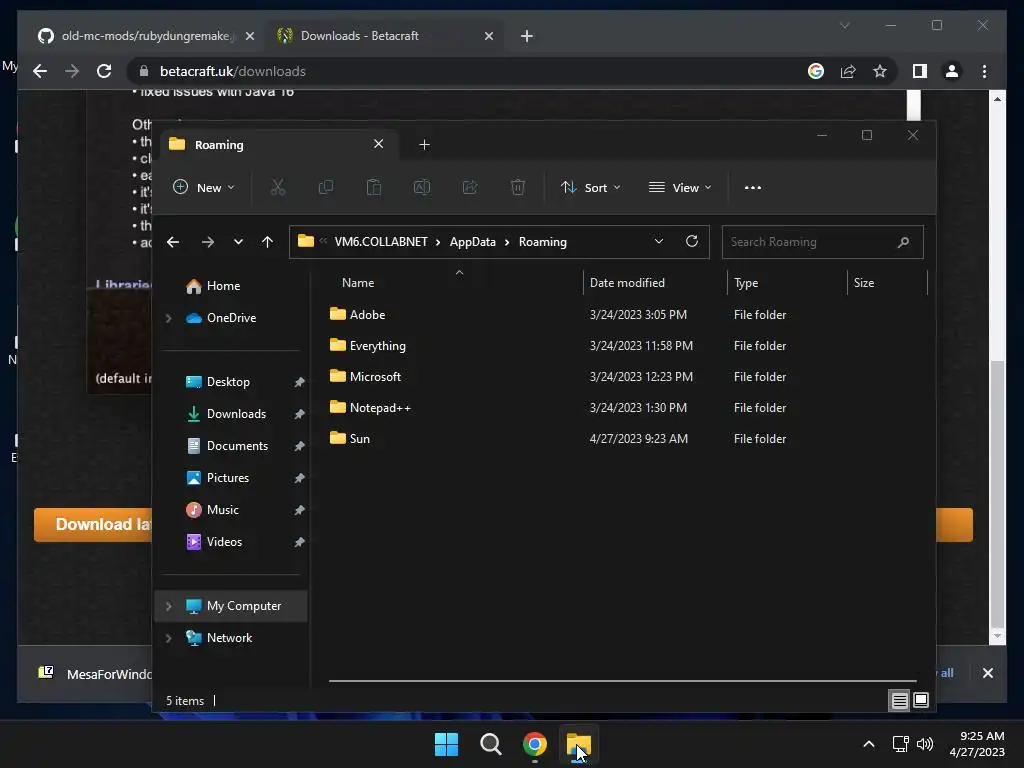Open taskbar Search
The height and width of the screenshot is (768, 1024).
point(490,744)
